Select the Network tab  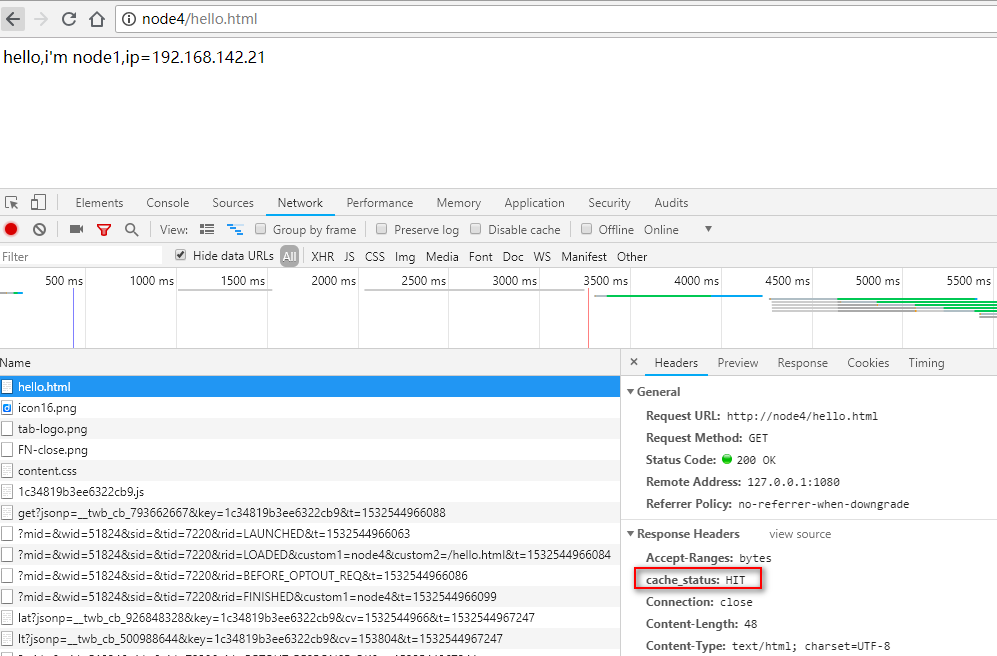click(300, 203)
